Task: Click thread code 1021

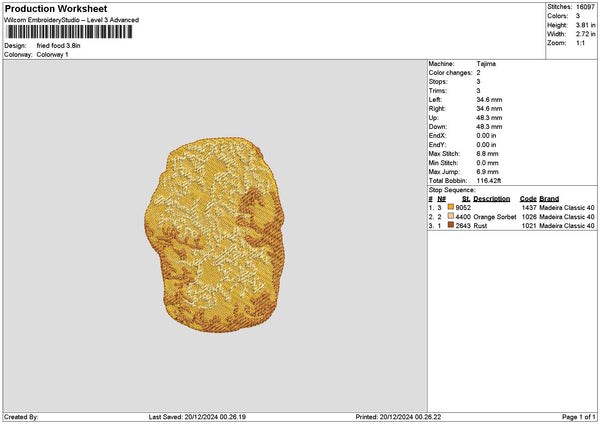Action: (x=529, y=226)
